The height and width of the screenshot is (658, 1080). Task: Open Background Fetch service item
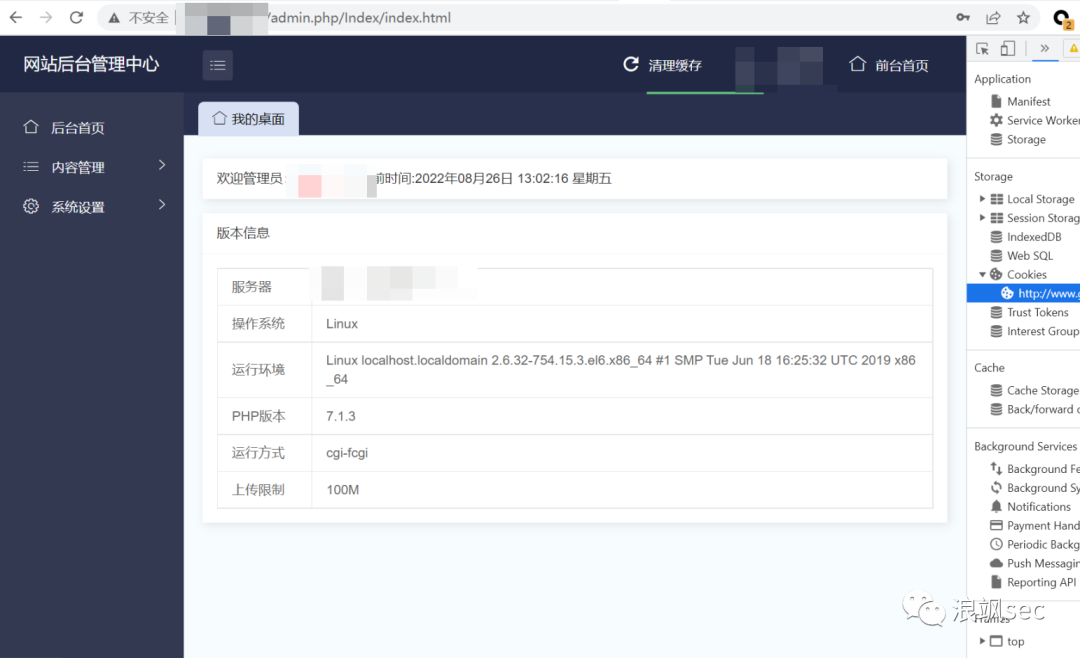click(x=1035, y=469)
